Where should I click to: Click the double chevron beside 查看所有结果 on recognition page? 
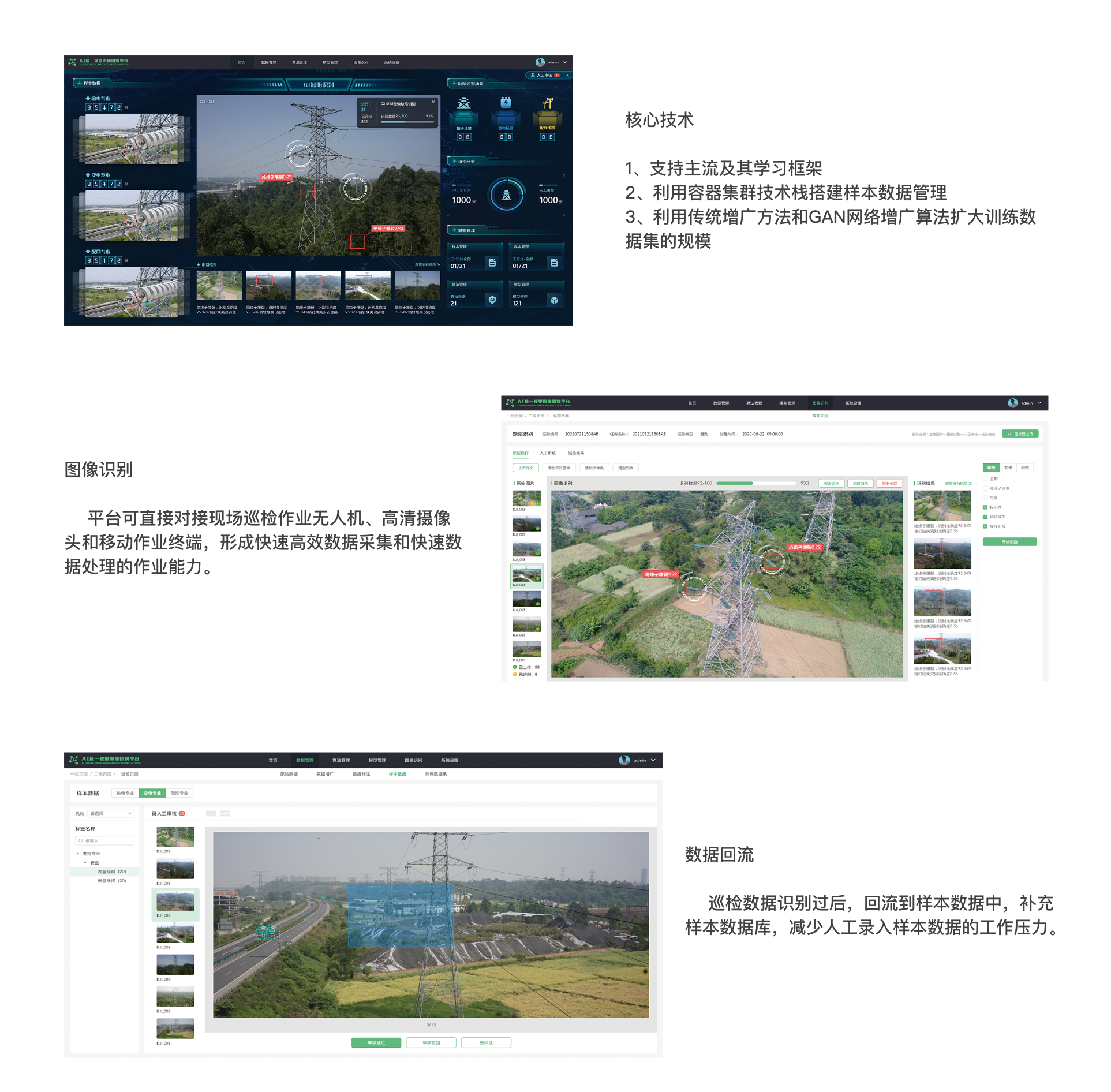pos(970,484)
